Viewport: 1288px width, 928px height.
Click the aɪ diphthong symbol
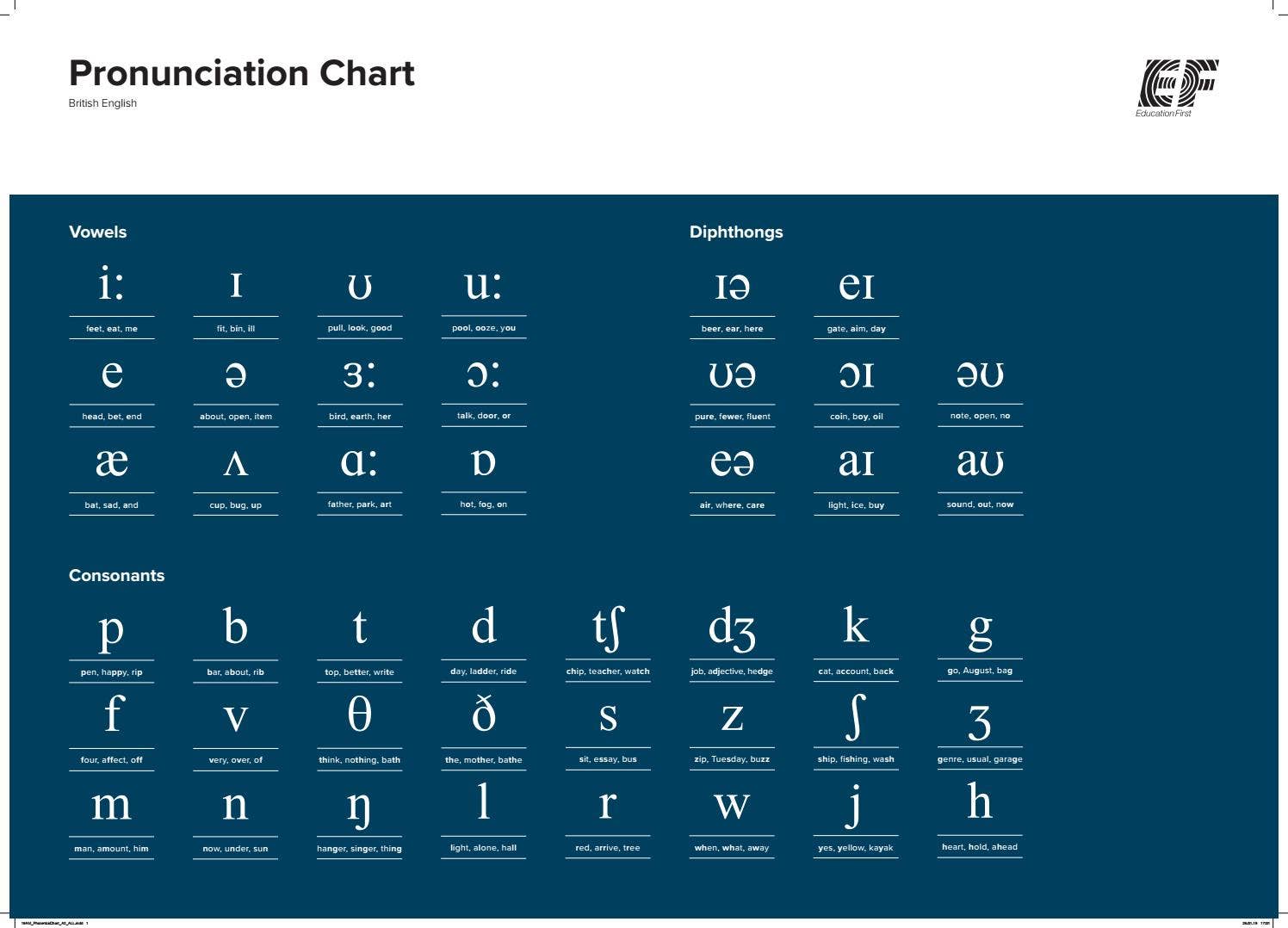(856, 462)
